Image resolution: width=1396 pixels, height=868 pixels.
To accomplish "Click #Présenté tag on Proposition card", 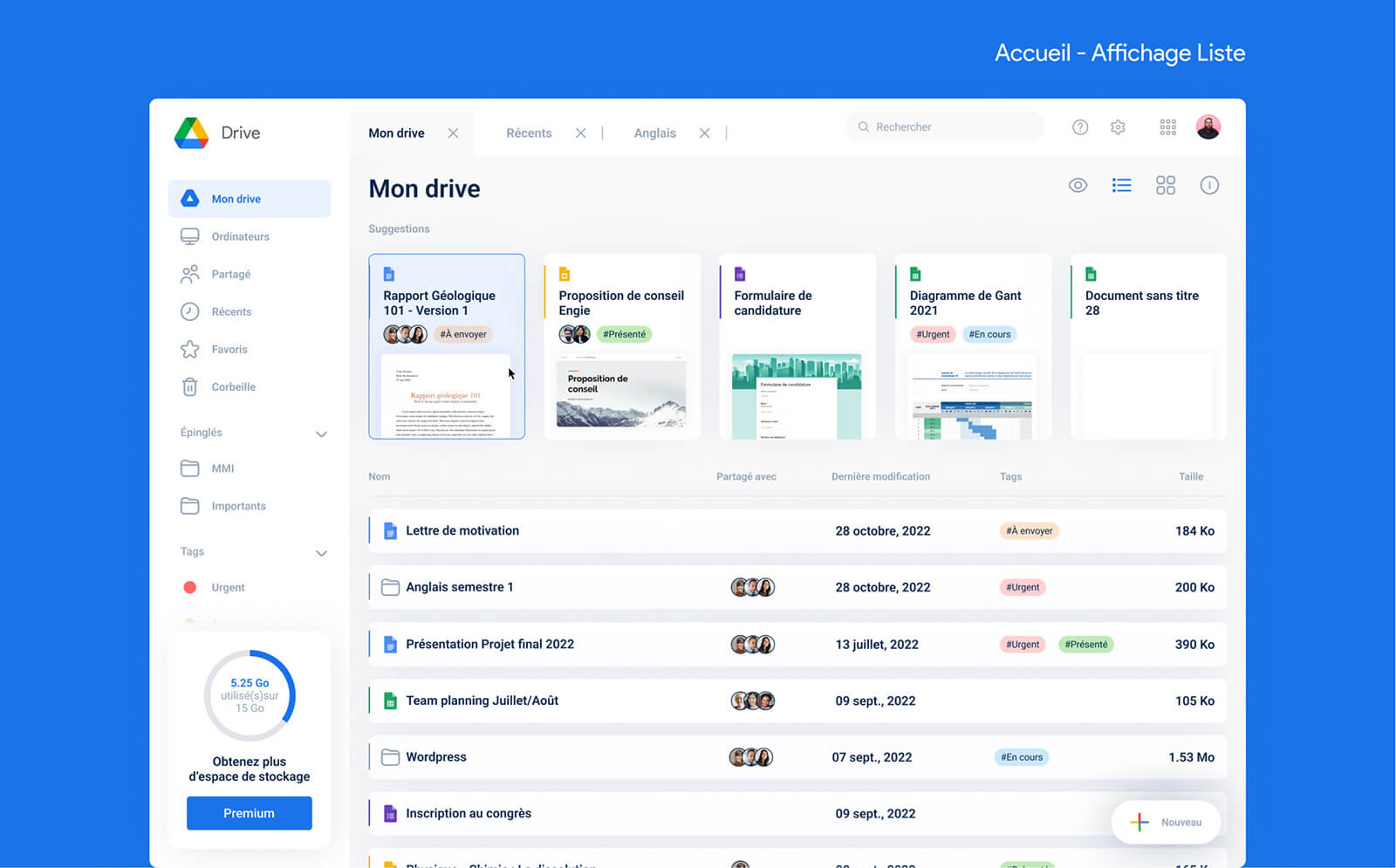I will tap(625, 334).
